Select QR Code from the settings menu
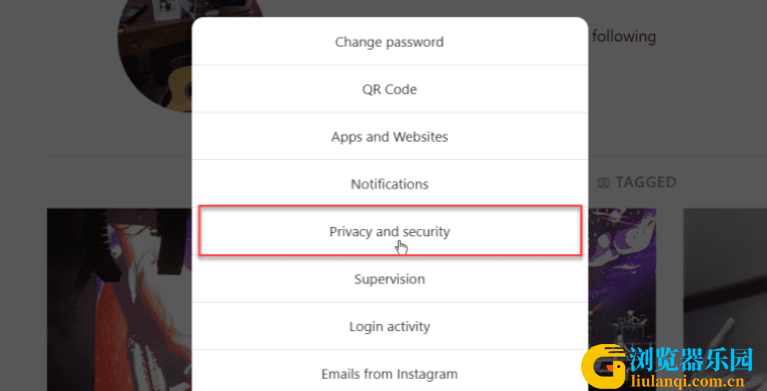The width and height of the screenshot is (767, 391). (389, 89)
